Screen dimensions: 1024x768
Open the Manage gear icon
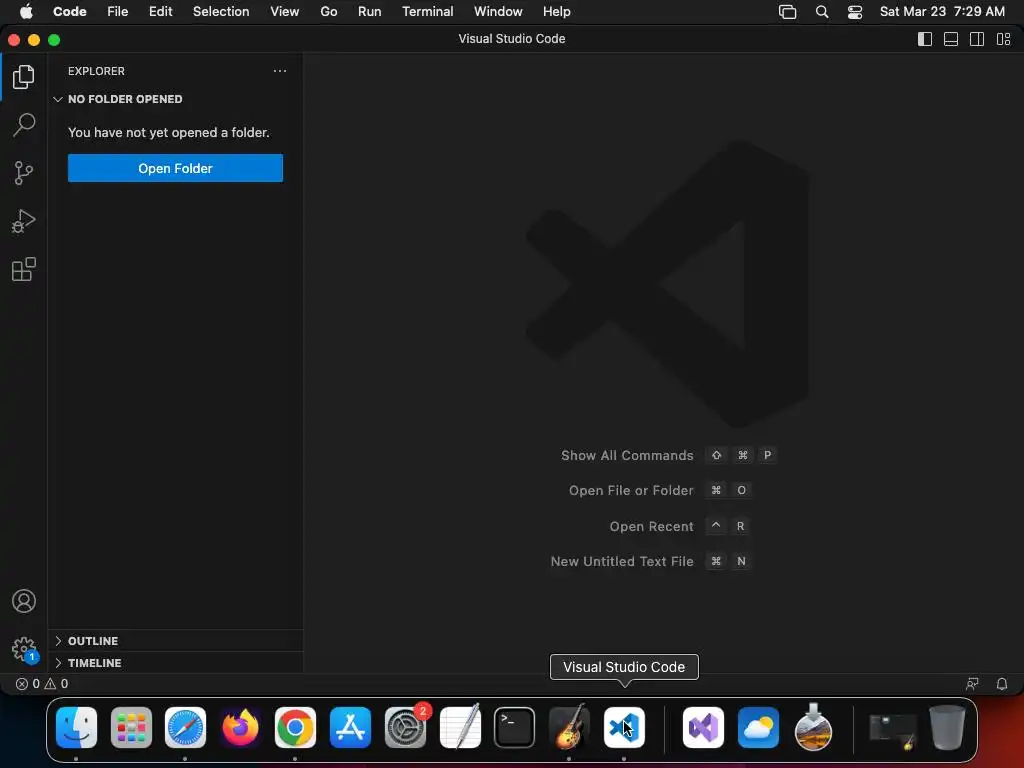(x=24, y=649)
